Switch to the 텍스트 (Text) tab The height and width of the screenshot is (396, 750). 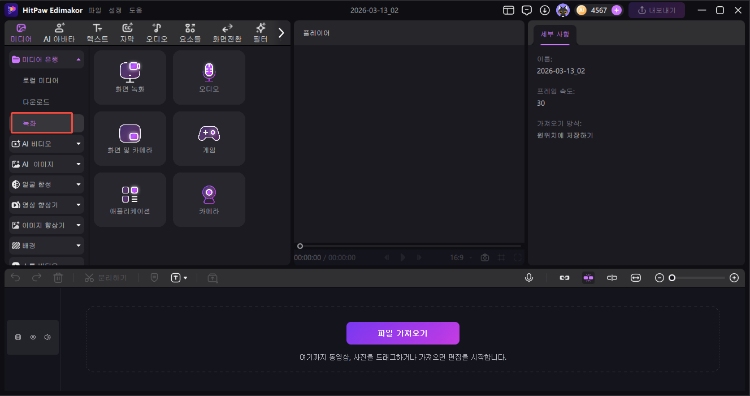point(97,33)
